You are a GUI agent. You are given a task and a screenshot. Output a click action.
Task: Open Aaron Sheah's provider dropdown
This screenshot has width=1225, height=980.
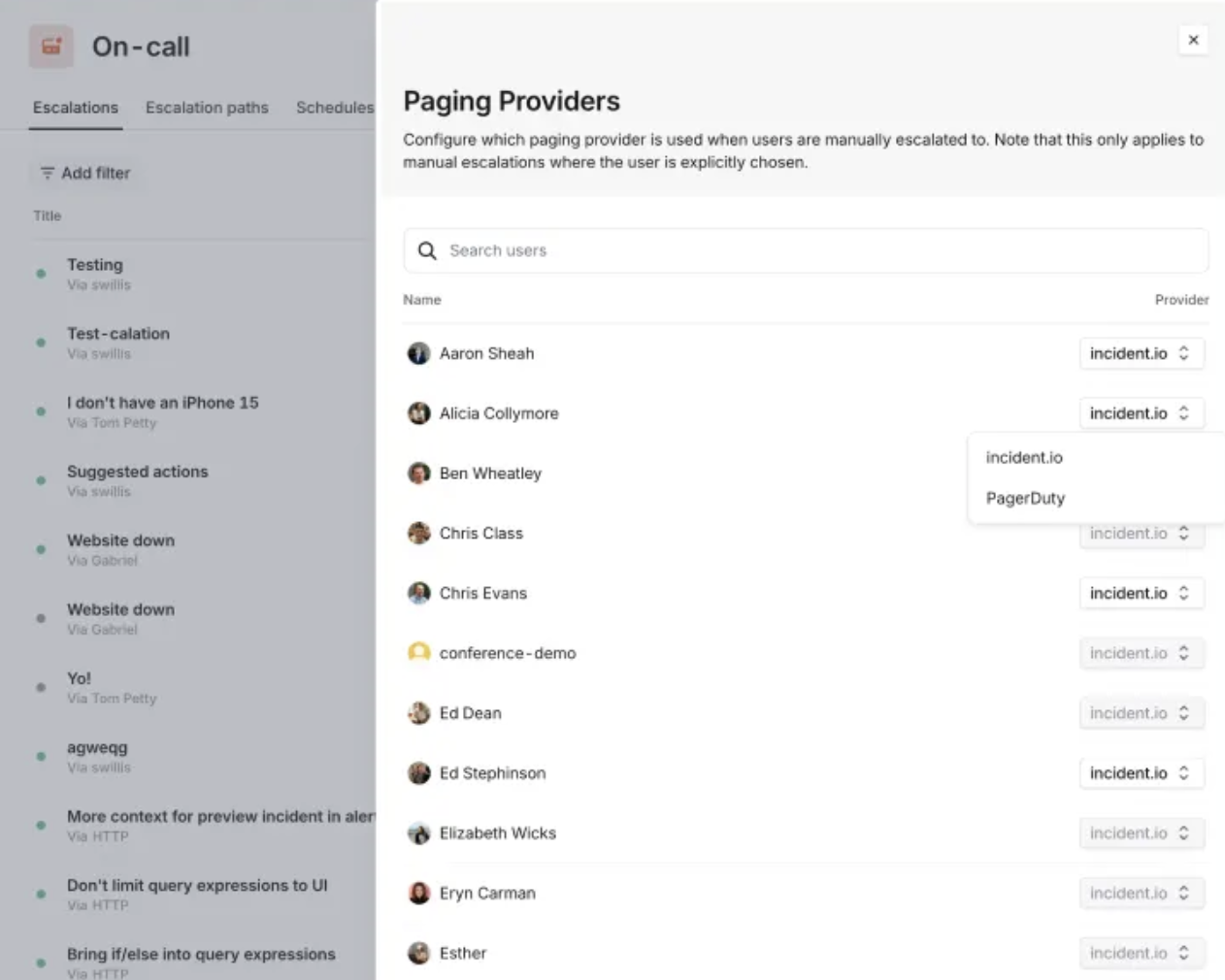[x=1141, y=354]
